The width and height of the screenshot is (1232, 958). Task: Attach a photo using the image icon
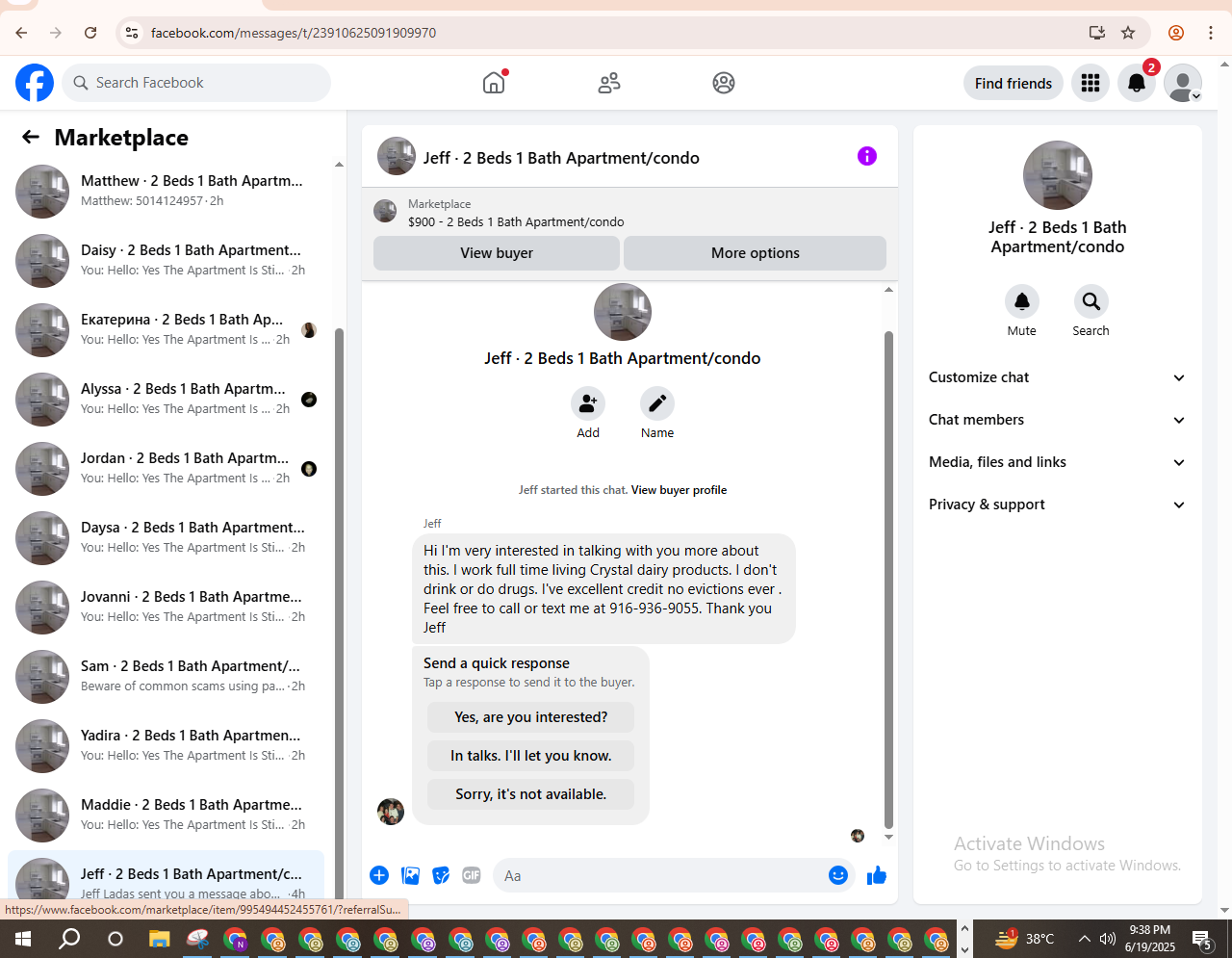411,875
